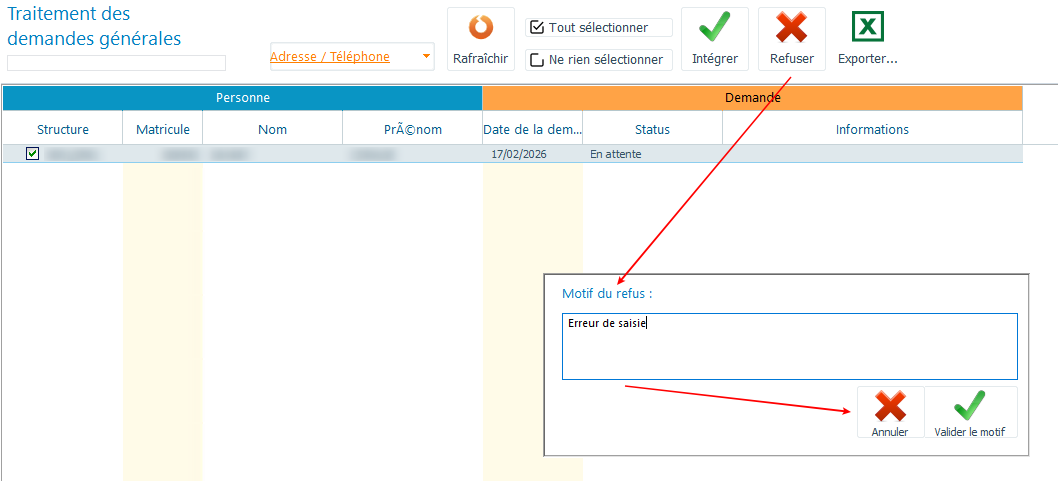
Task: Click the Excel Exporter icon
Action: (x=867, y=27)
